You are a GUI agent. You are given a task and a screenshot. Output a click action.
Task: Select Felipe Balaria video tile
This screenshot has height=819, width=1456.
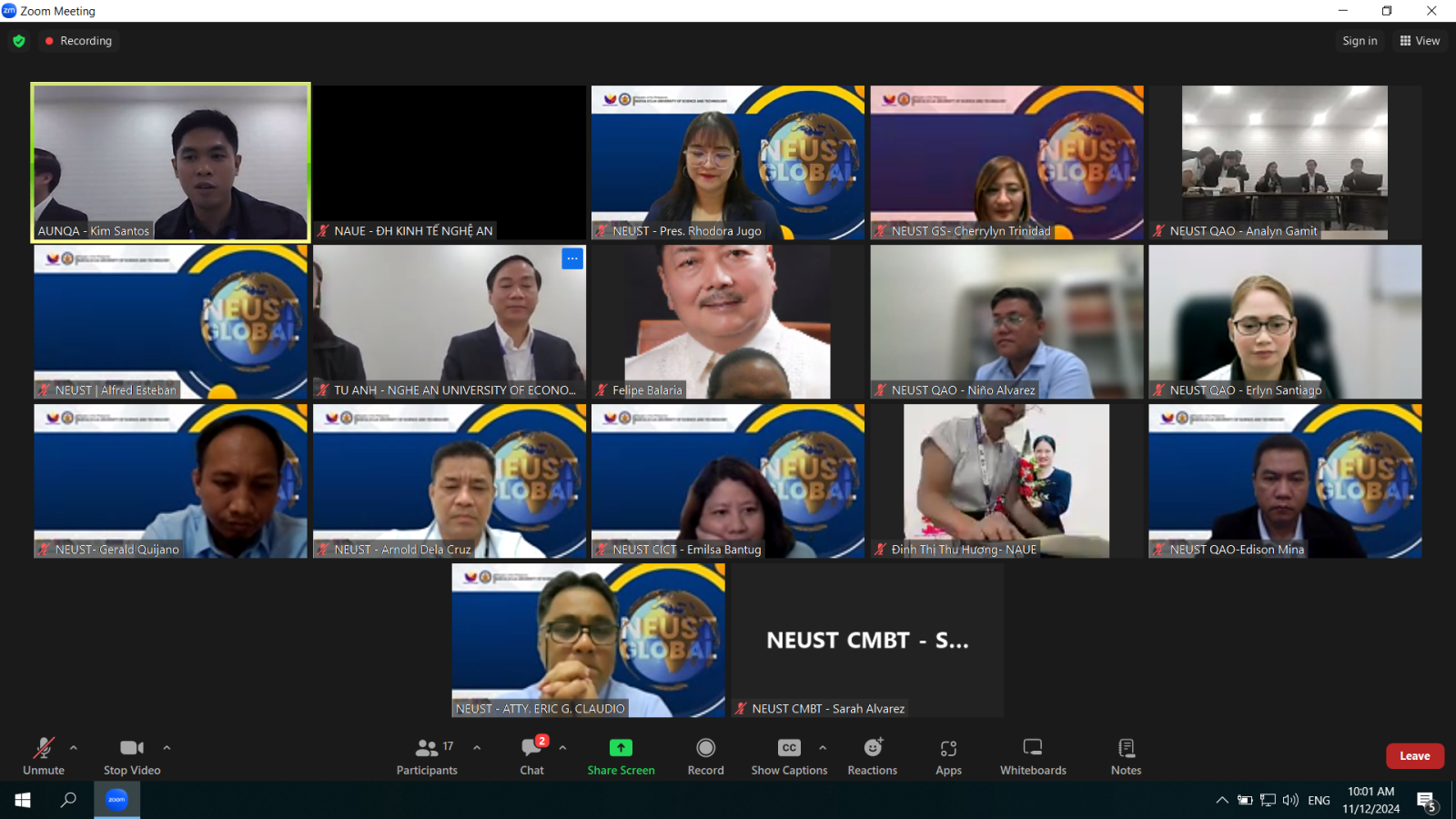point(728,322)
